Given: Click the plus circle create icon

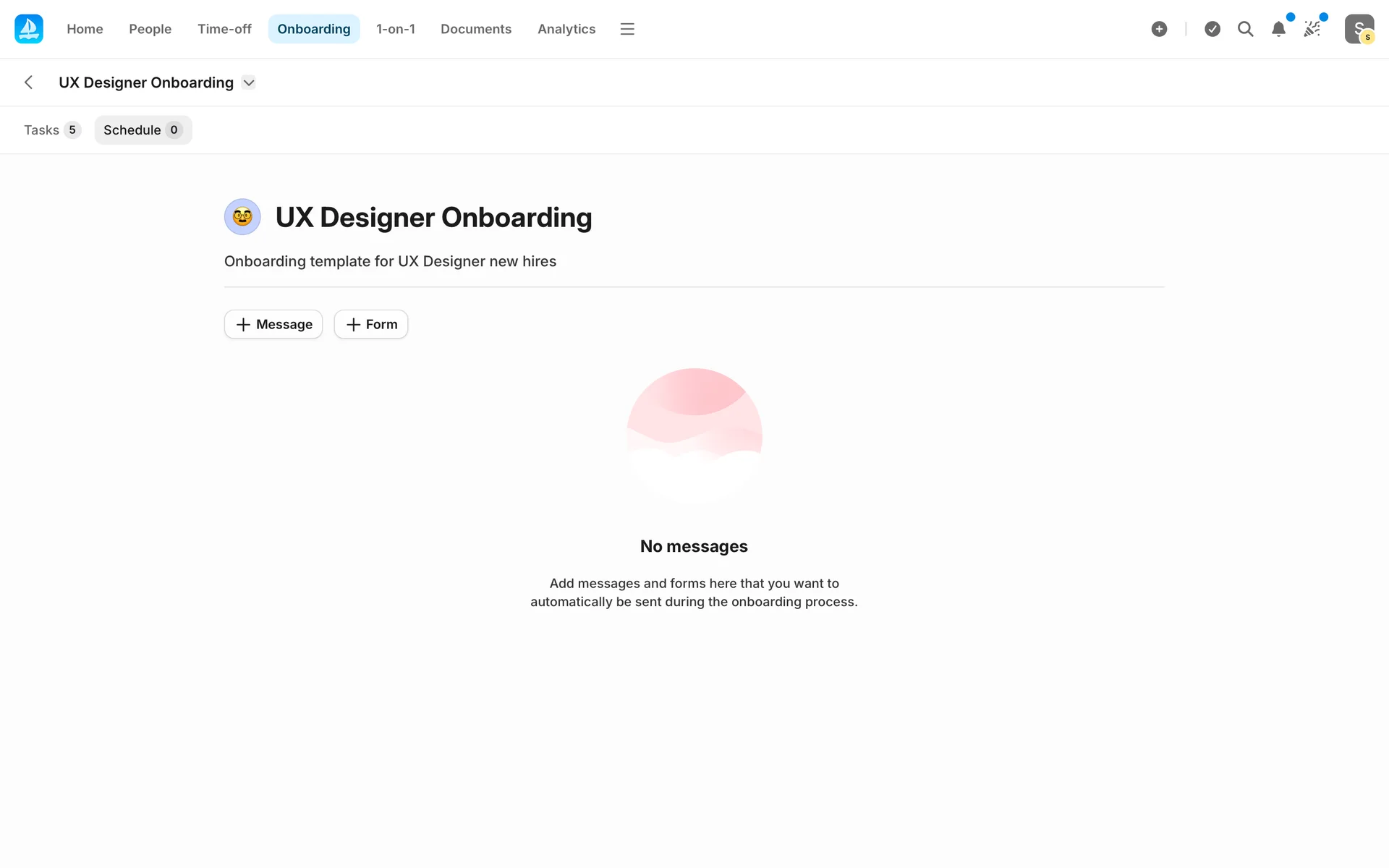Looking at the screenshot, I should click(1159, 29).
